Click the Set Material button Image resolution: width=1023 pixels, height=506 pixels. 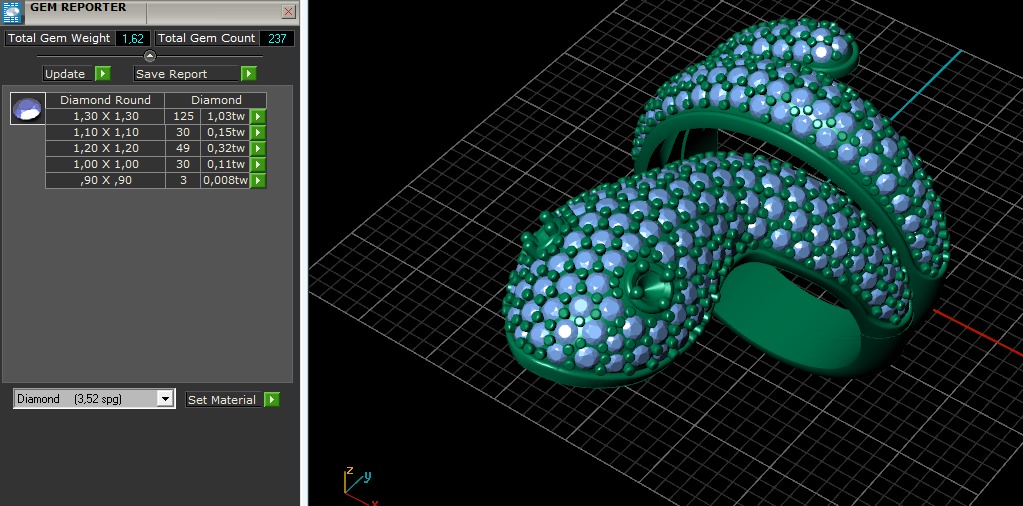click(x=224, y=400)
